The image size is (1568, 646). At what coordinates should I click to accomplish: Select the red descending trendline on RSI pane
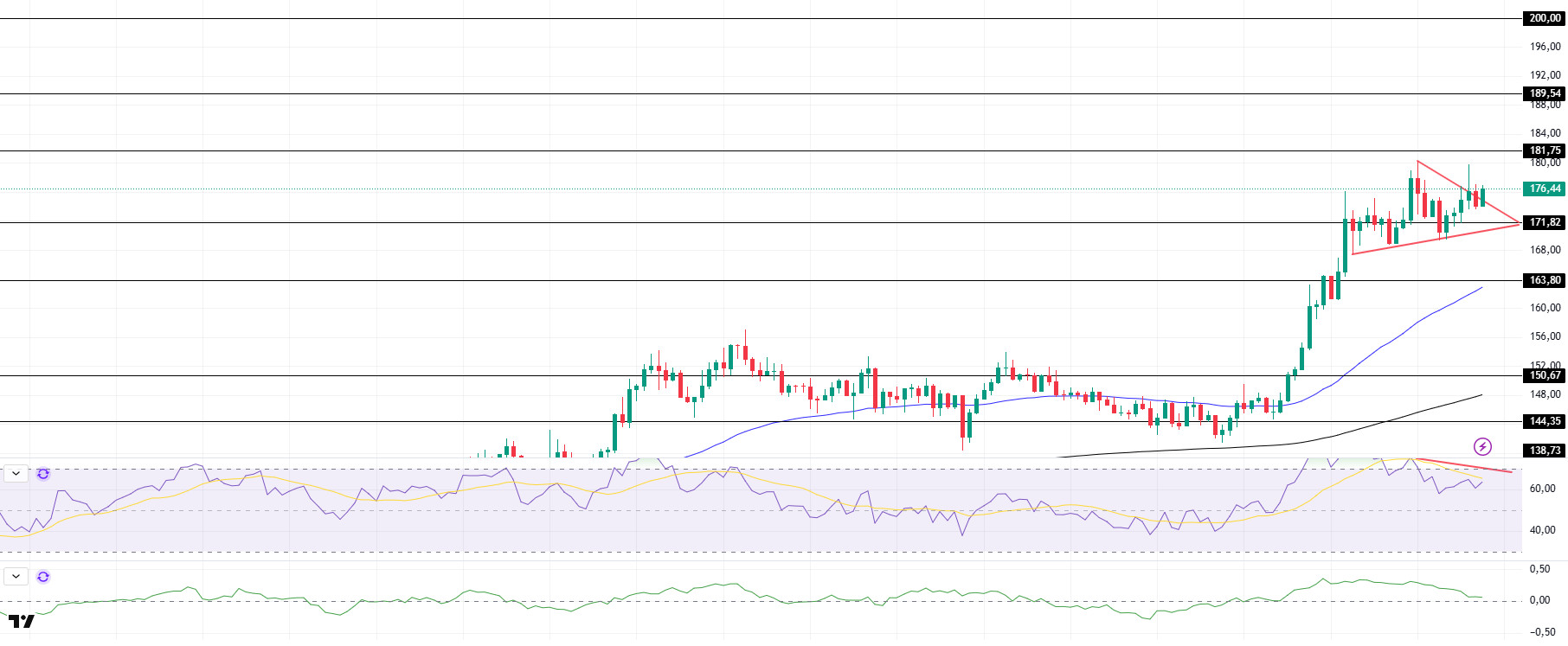(x=1462, y=464)
